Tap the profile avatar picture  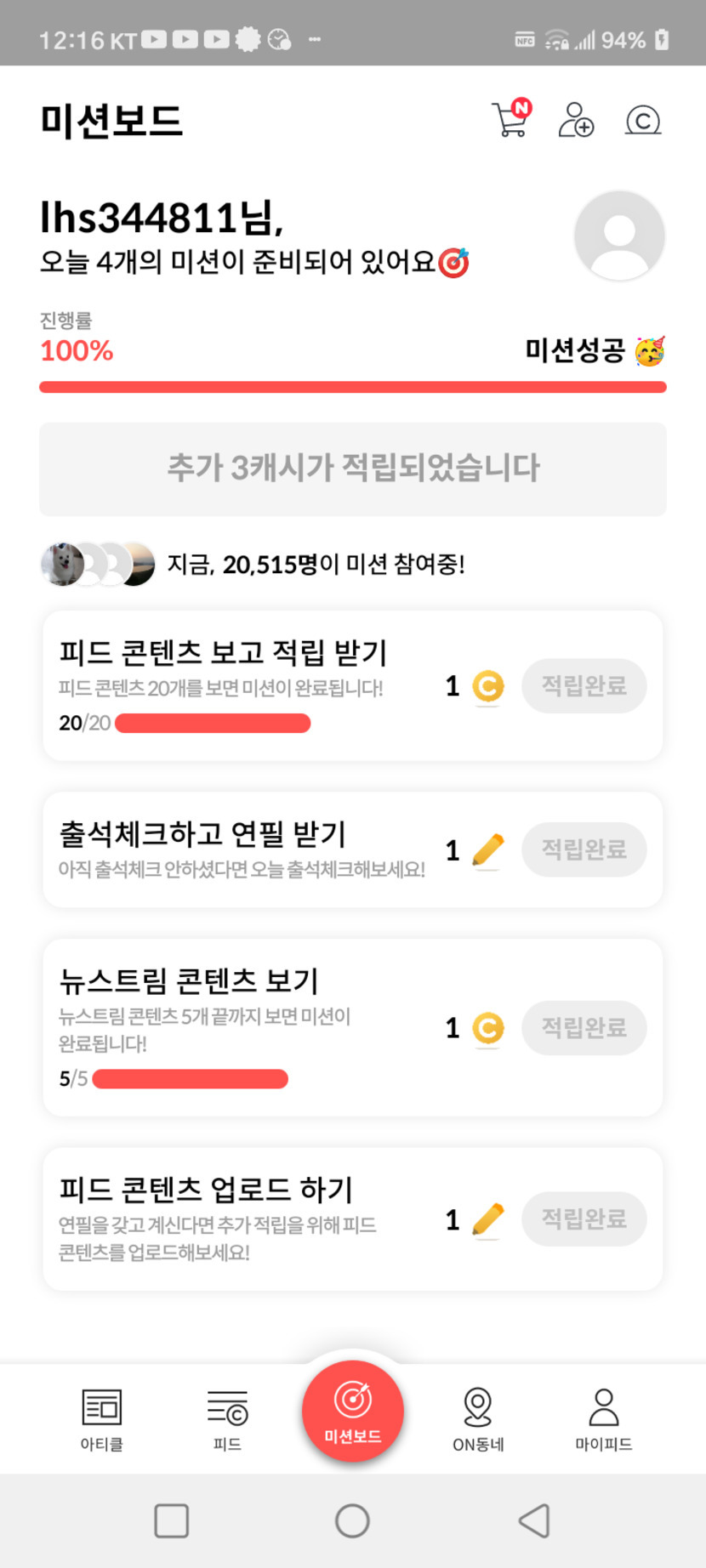[619, 236]
